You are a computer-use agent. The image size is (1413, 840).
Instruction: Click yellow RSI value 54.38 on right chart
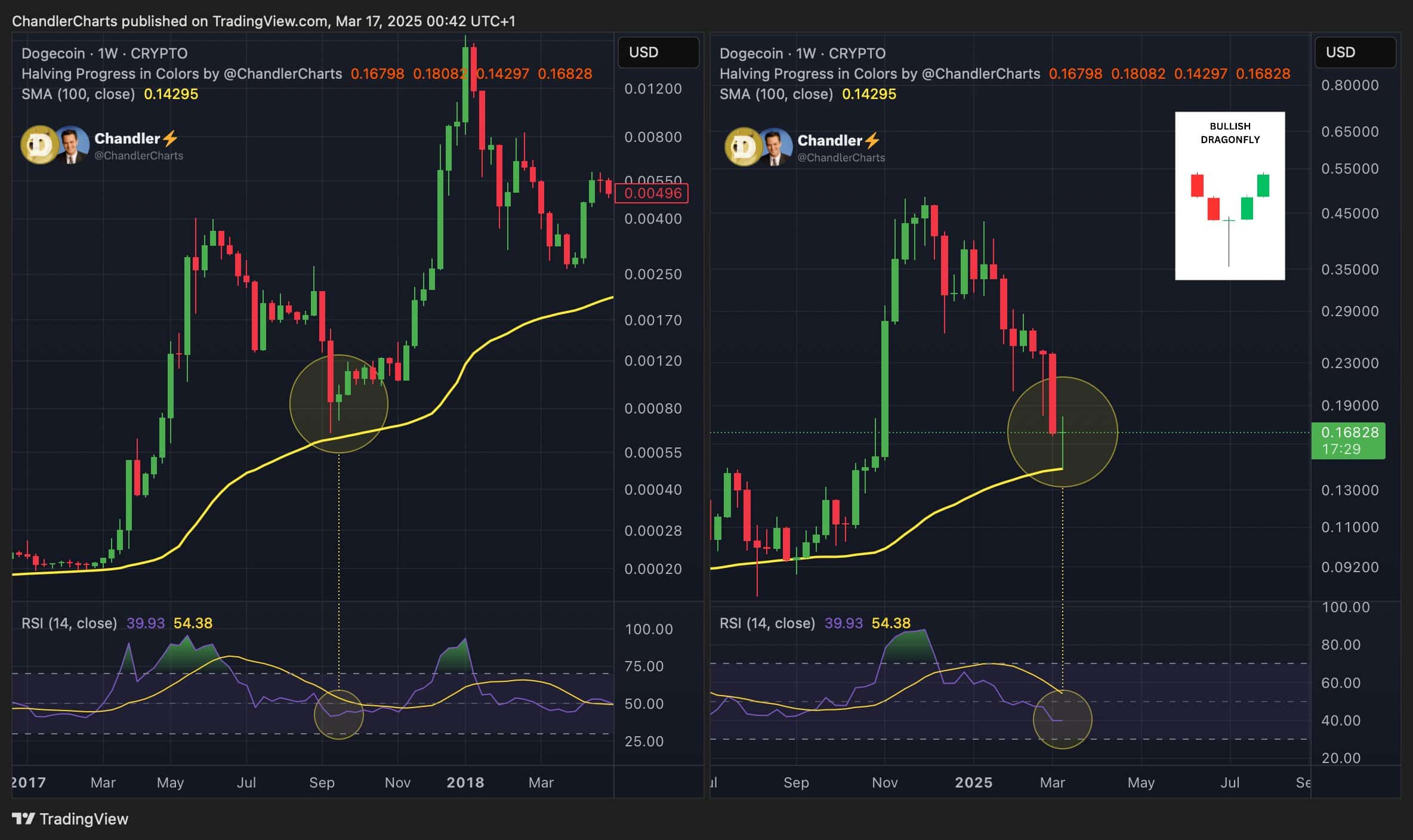pyautogui.click(x=891, y=623)
